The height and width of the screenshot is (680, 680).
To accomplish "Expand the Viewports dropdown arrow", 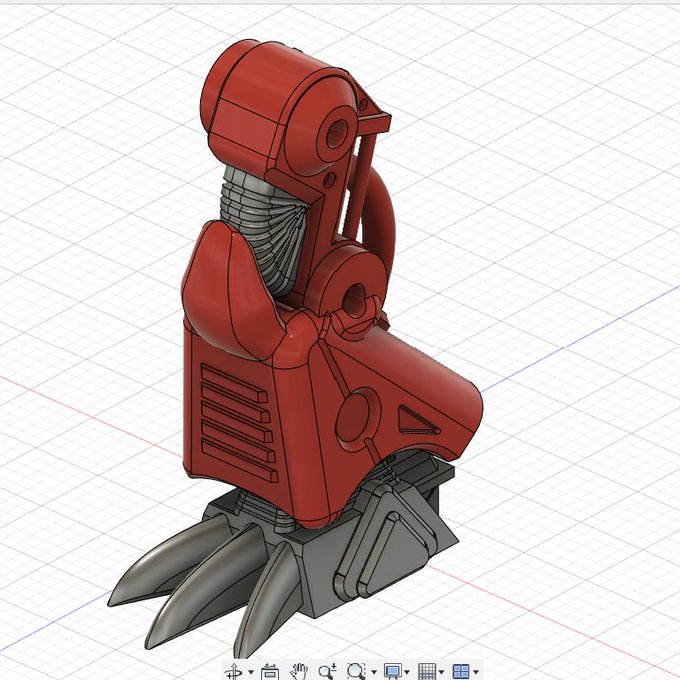I will pos(476,673).
